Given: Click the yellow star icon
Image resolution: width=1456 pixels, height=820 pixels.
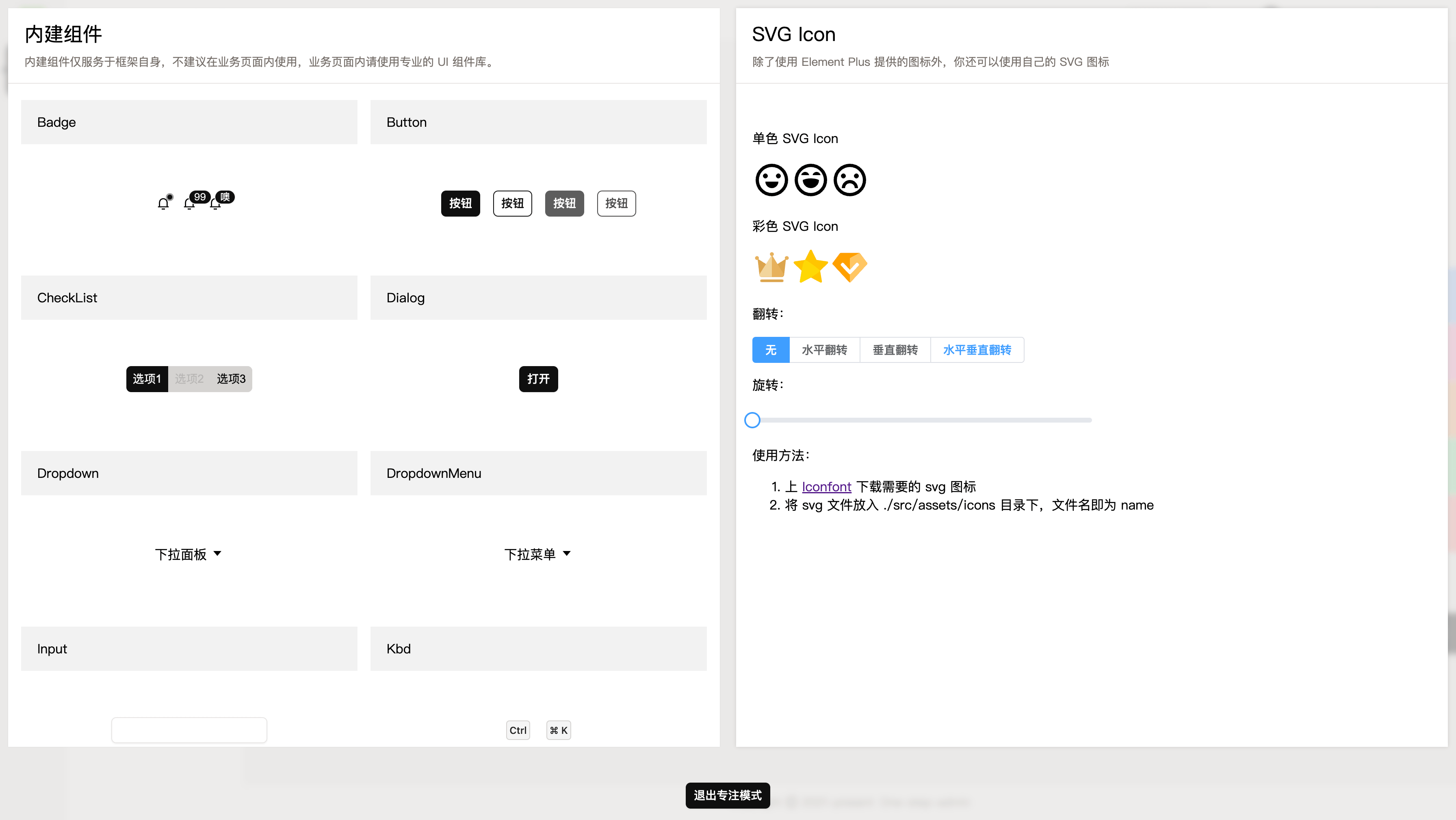Looking at the screenshot, I should pos(810,267).
